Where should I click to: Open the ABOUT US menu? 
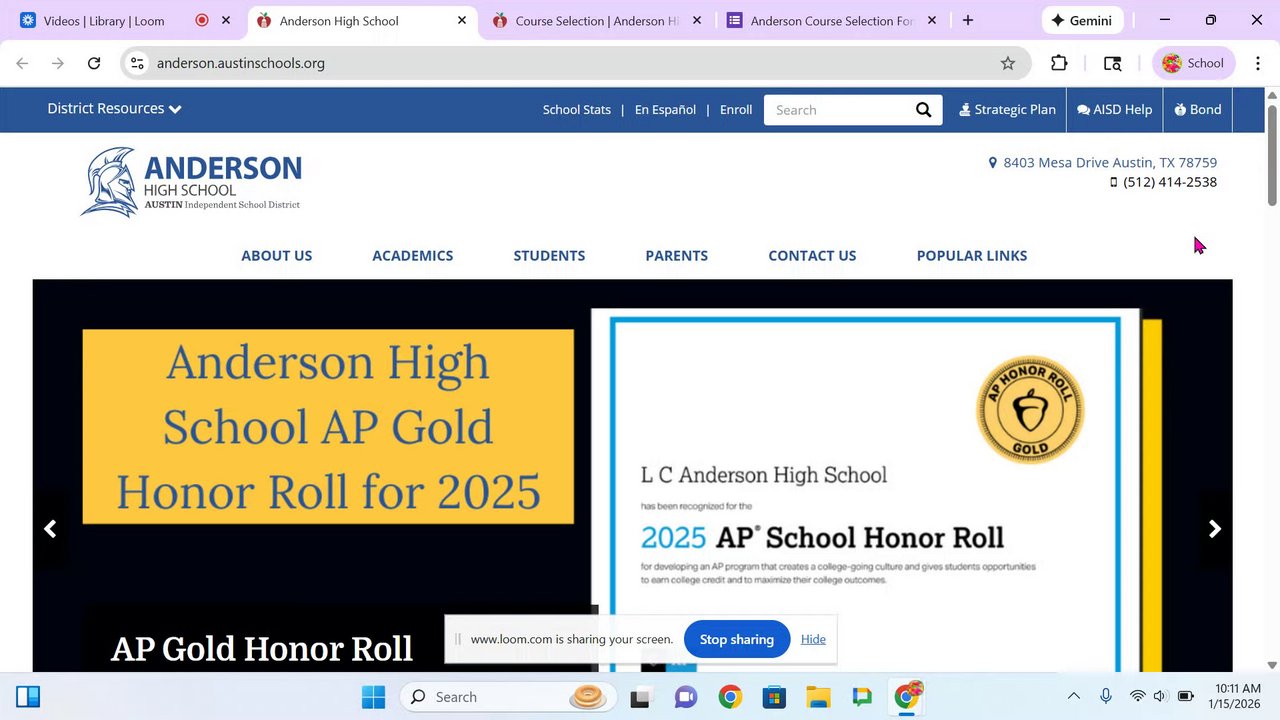point(277,256)
